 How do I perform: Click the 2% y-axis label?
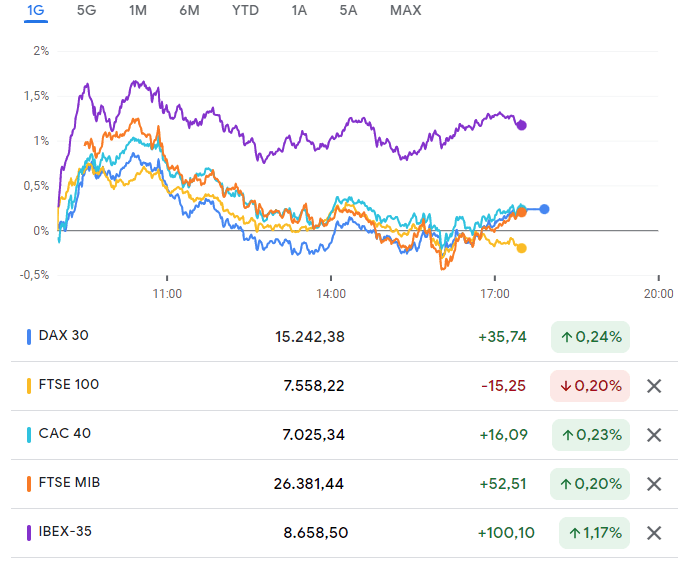pos(41,51)
